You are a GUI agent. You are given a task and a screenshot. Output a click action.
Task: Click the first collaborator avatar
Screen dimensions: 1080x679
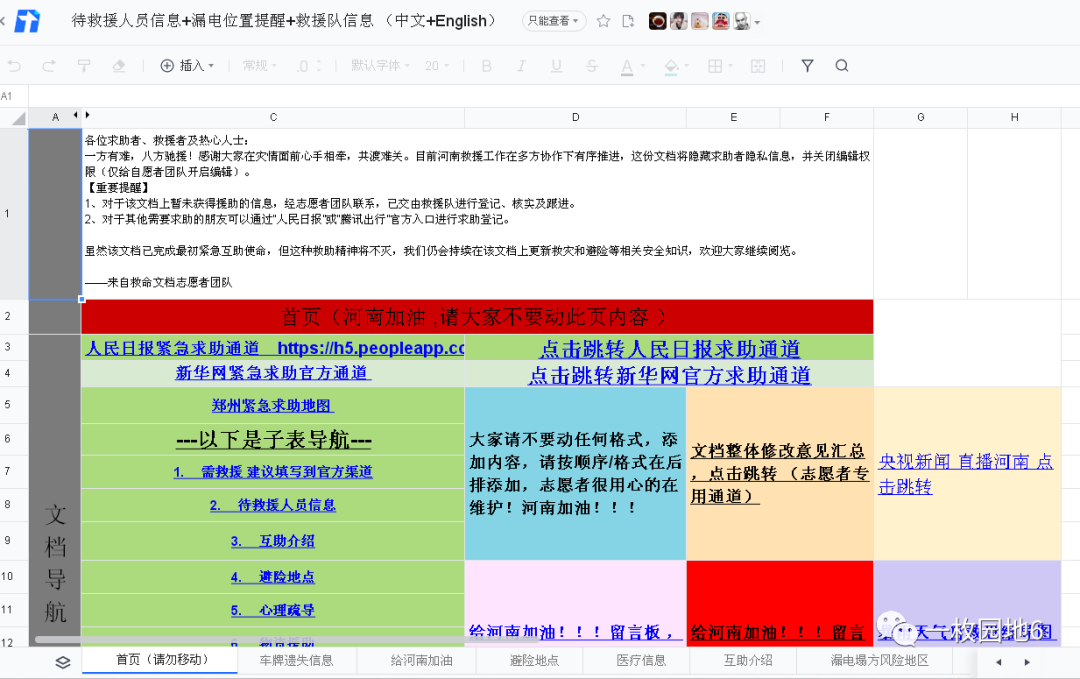pyautogui.click(x=657, y=21)
